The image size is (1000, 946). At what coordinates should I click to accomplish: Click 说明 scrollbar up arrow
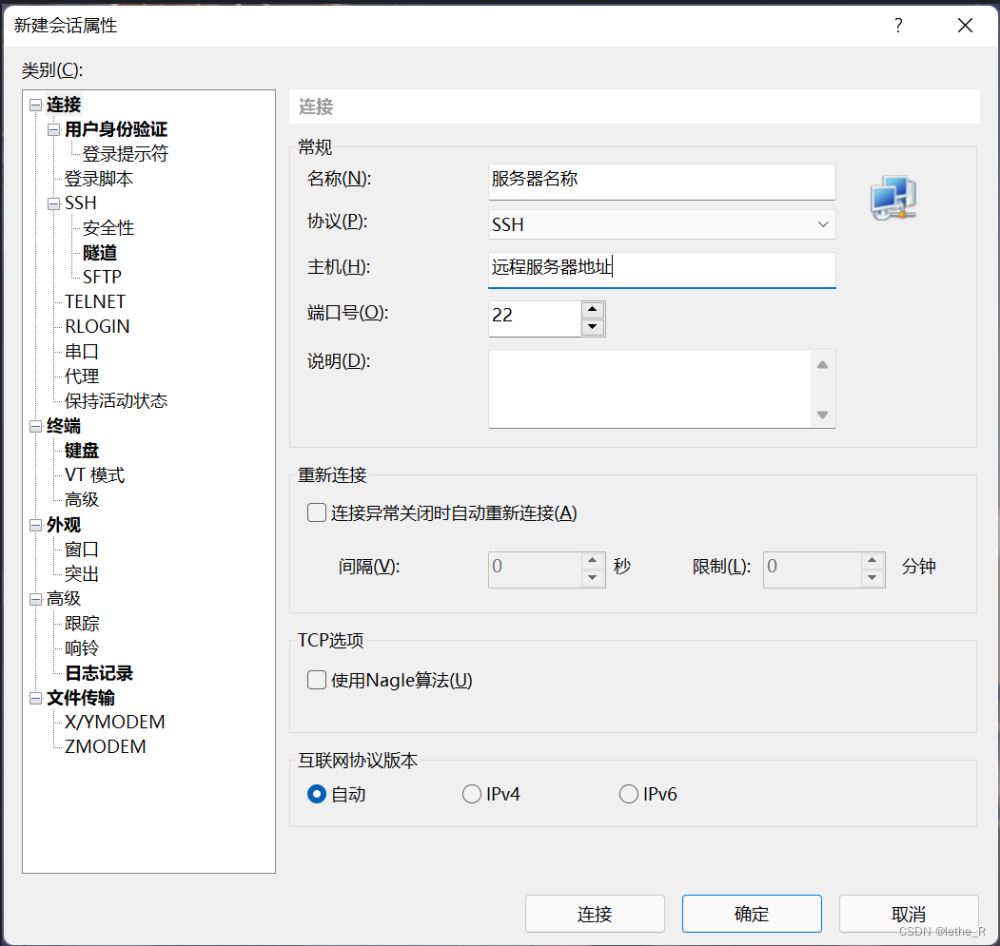tap(822, 364)
